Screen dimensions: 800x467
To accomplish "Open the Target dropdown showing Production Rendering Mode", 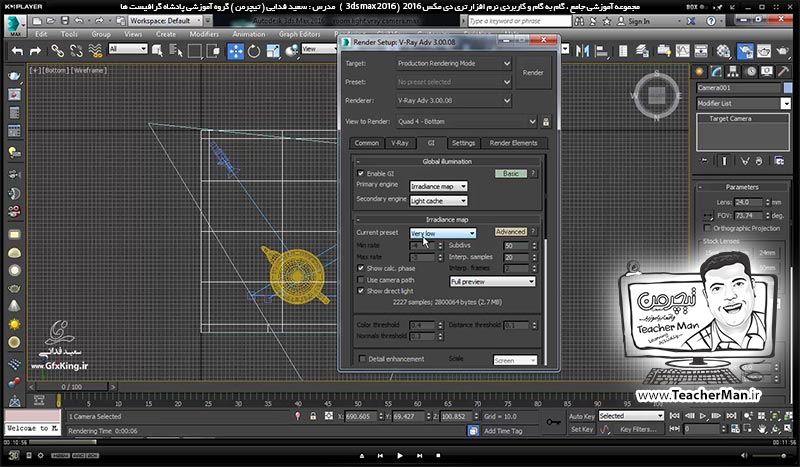I will [x=453, y=64].
